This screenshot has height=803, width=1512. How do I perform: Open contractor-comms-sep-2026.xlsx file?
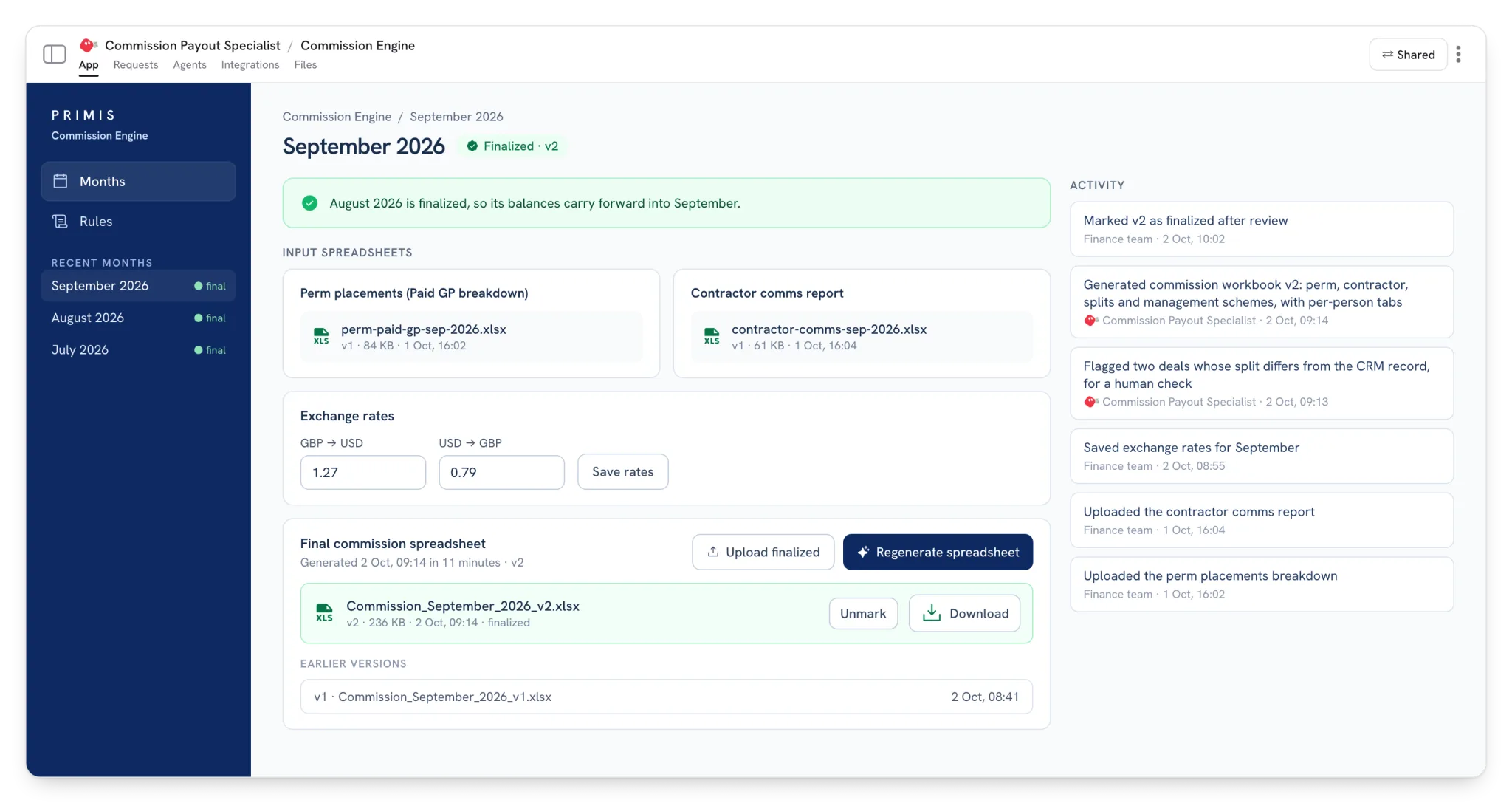[x=862, y=337]
